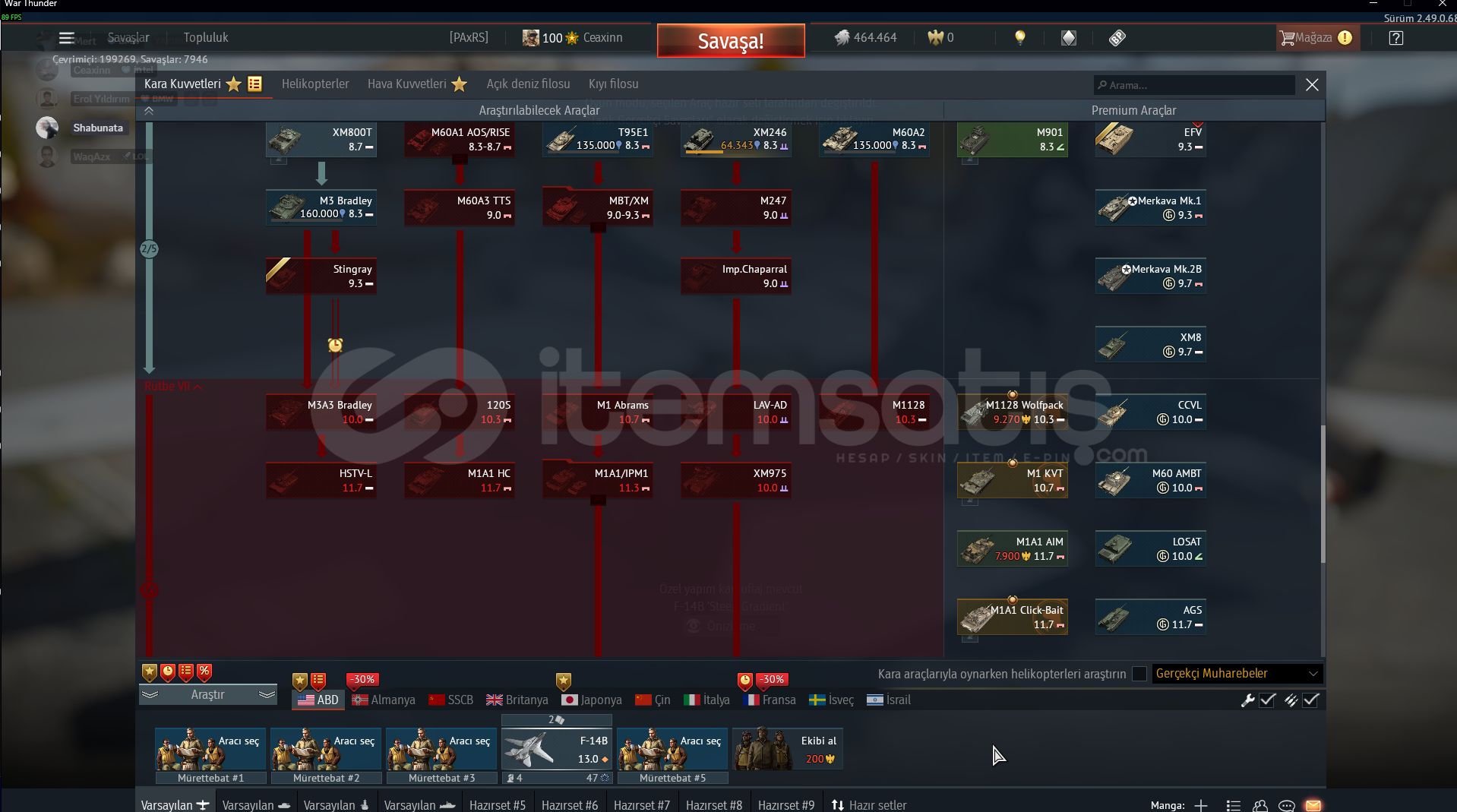Open the contacts people icon
1457x812 pixels.
(1260, 805)
